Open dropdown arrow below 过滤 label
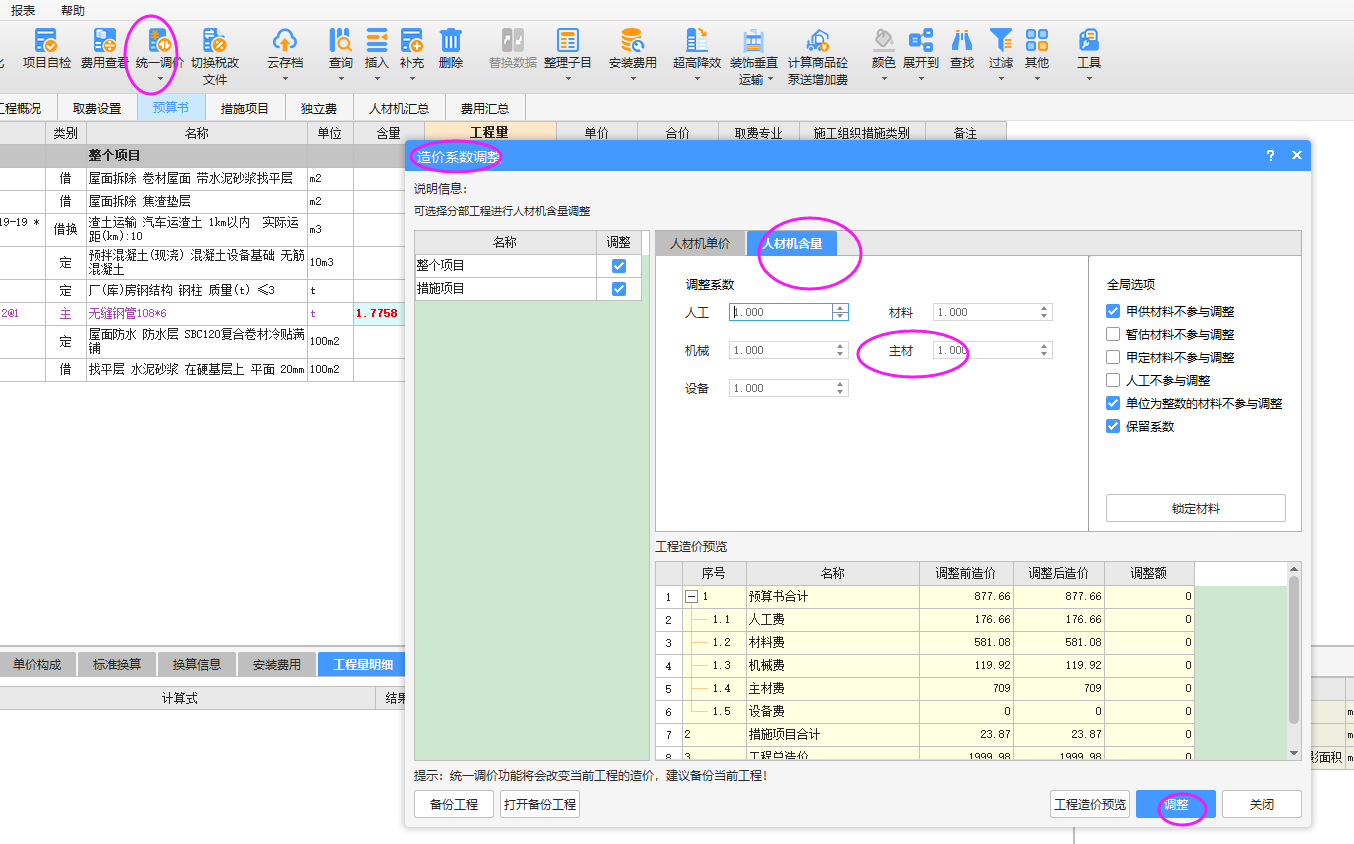This screenshot has height=844, width=1354. [x=1001, y=80]
